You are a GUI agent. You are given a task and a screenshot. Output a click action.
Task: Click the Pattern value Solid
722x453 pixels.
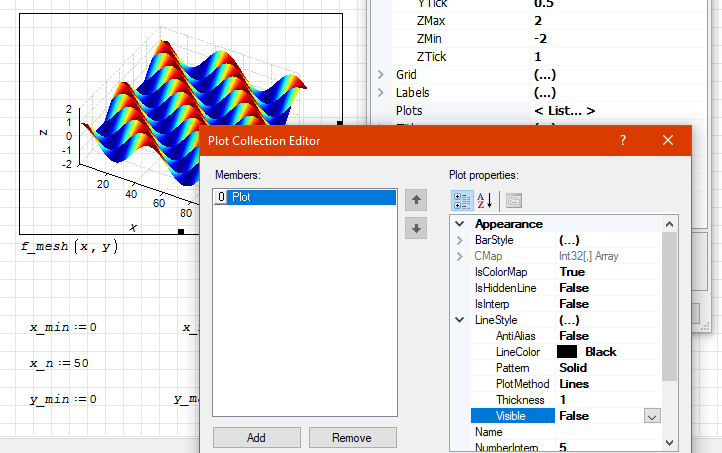[573, 368]
